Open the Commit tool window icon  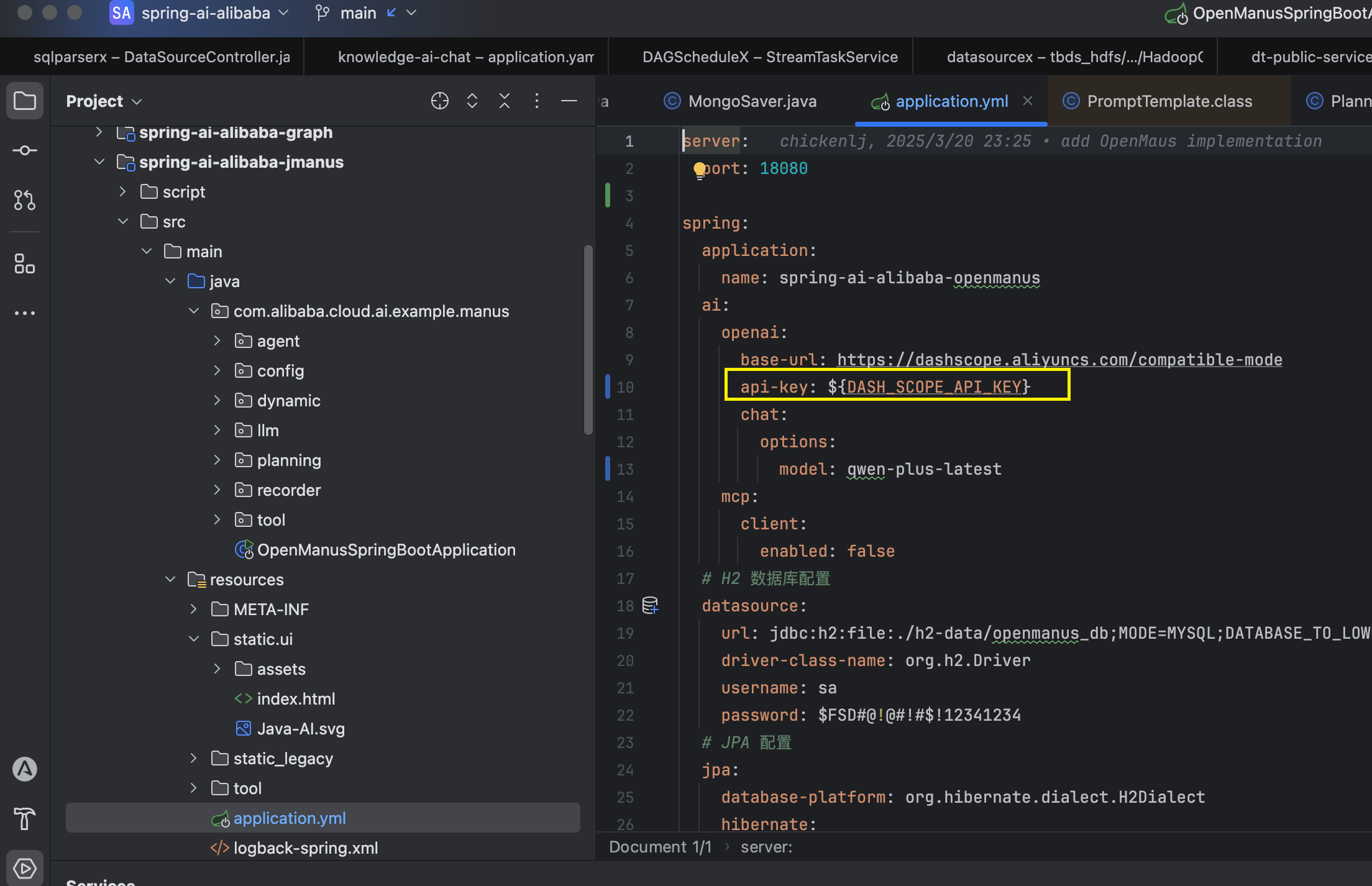coord(25,150)
